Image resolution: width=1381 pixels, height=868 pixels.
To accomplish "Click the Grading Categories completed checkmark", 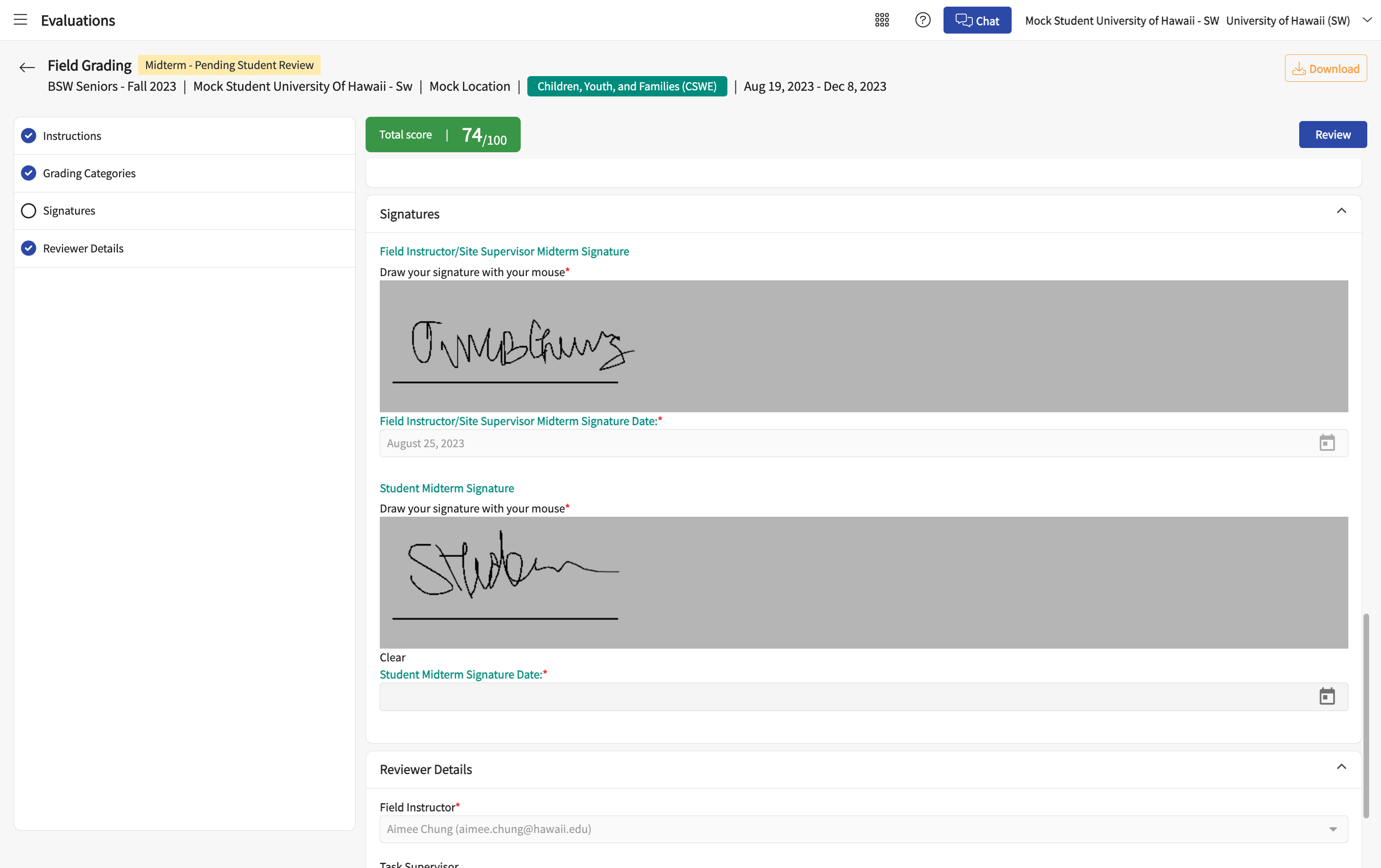I will [29, 173].
